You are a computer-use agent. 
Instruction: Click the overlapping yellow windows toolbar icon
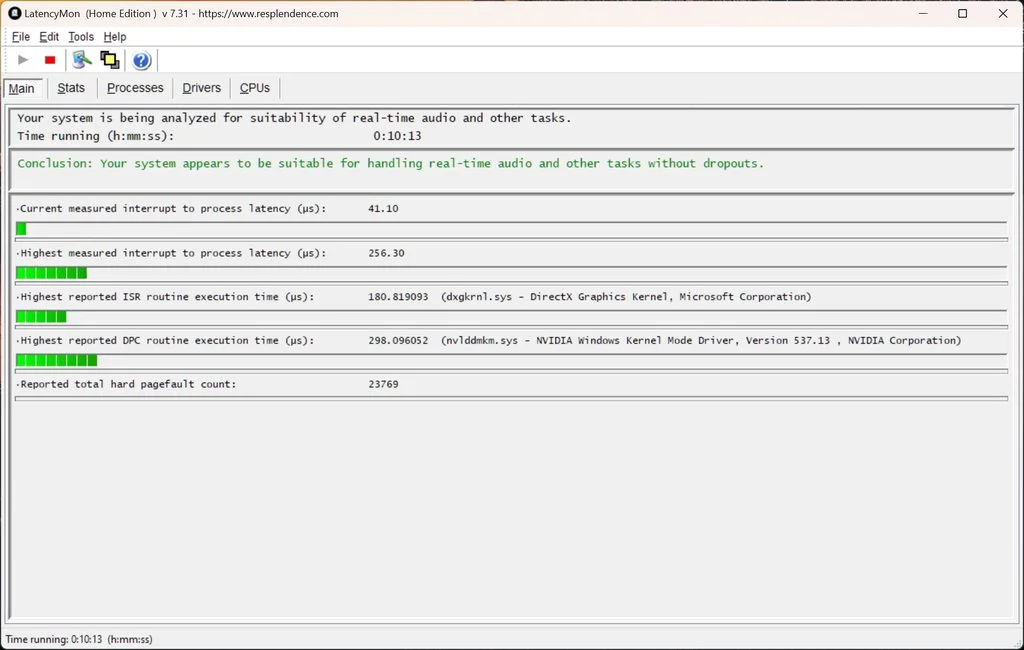(110, 60)
